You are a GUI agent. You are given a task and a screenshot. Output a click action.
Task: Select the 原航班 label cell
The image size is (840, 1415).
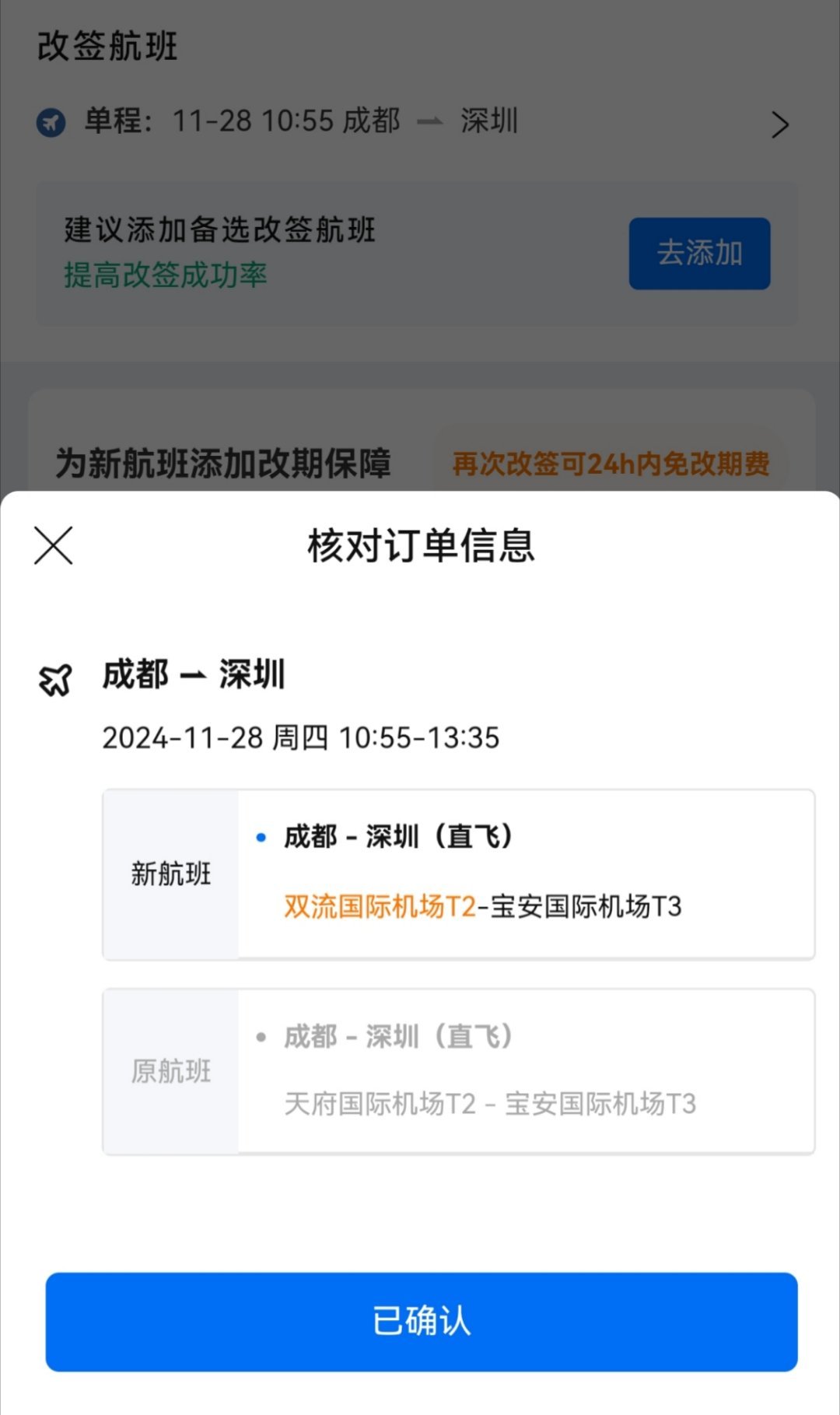[171, 1071]
